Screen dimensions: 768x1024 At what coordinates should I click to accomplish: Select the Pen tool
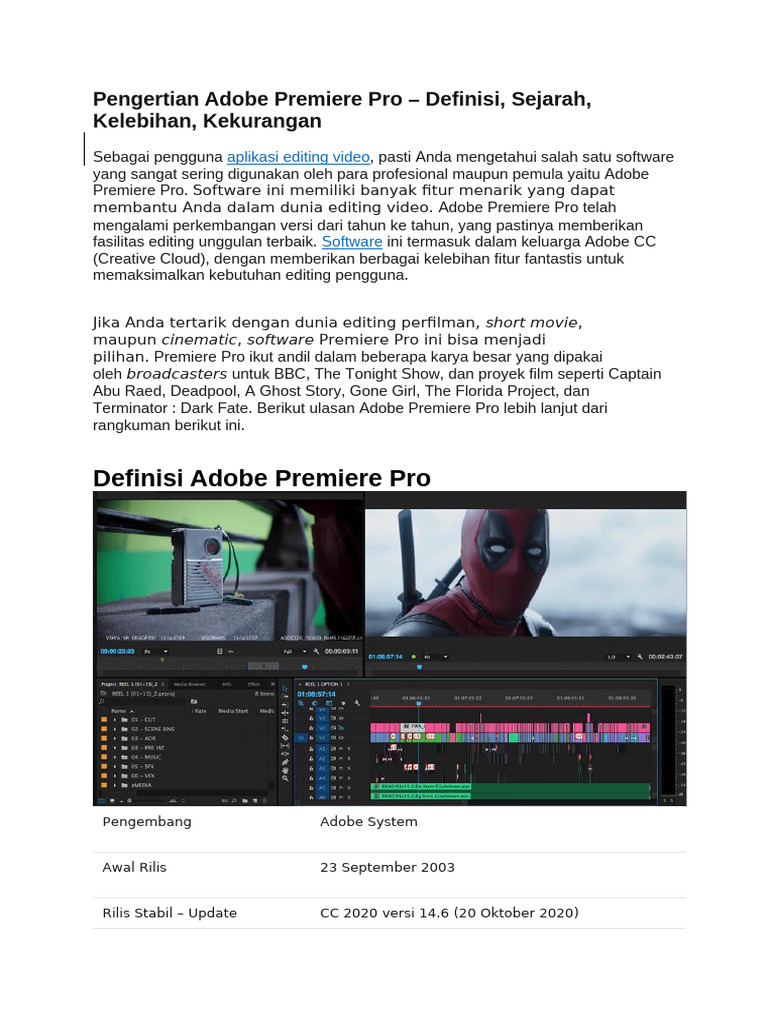tap(285, 762)
